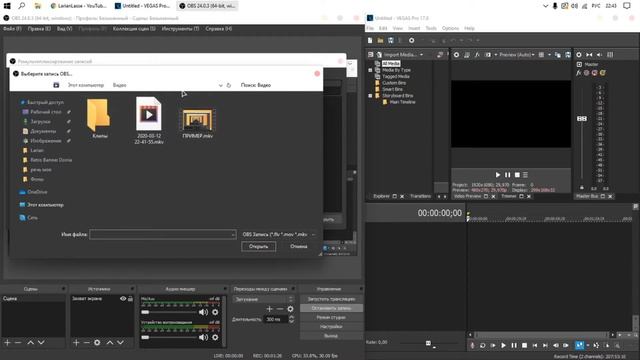
Task: Open OBS Settings button in Controls
Action: click(x=331, y=327)
